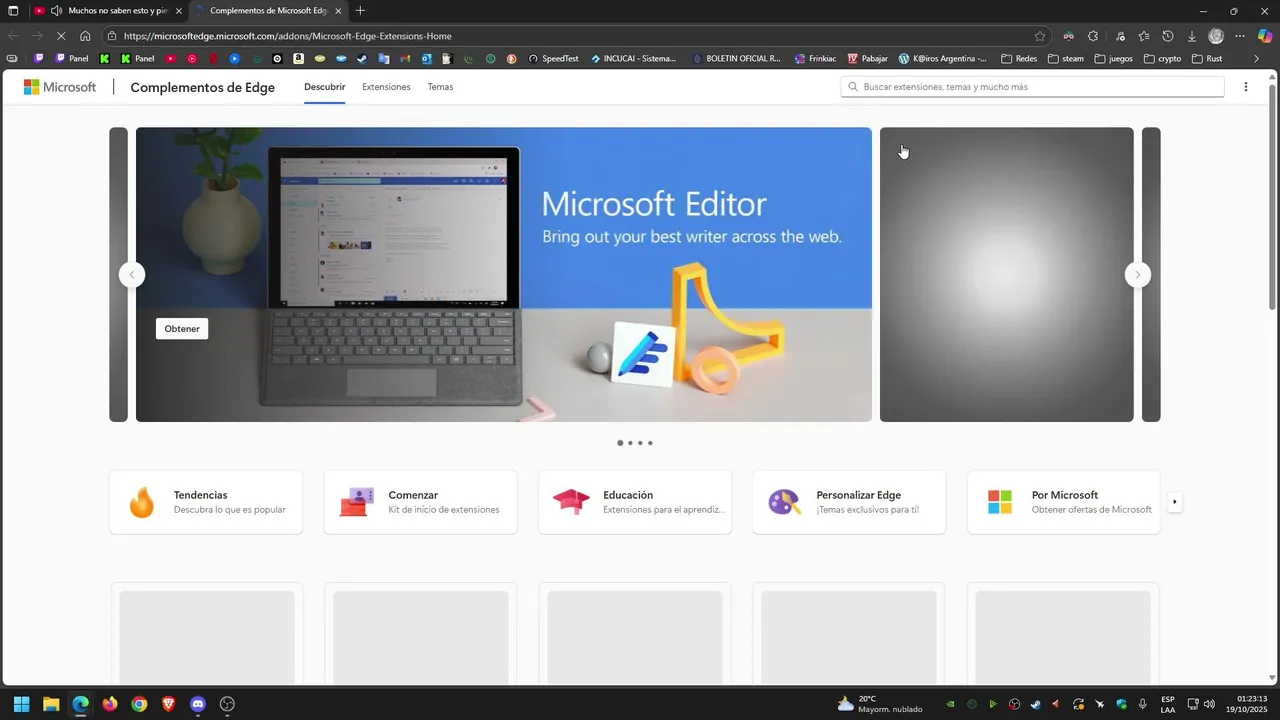The width and height of the screenshot is (1280, 720).
Task: Click the Obtener button on Microsoft Editor banner
Action: click(x=182, y=329)
